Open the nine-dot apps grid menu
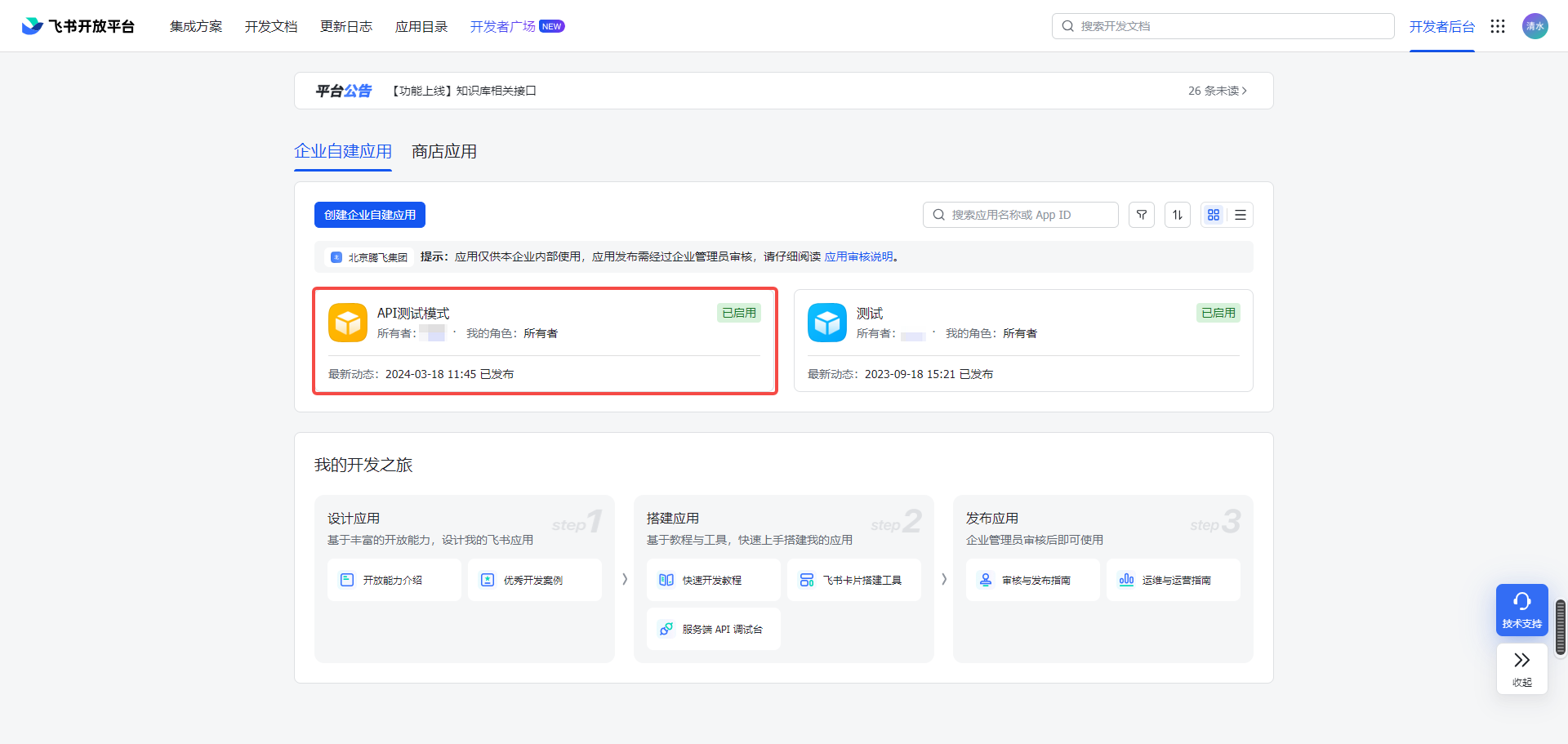The width and height of the screenshot is (1568, 744). click(x=1497, y=26)
